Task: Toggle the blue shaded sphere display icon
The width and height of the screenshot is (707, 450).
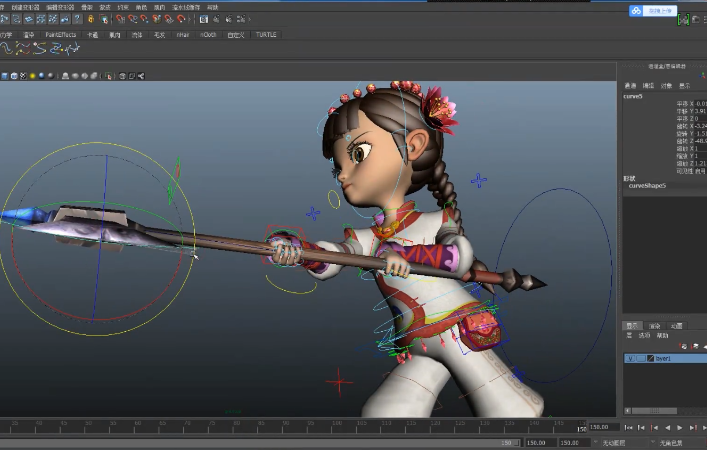Action: (41, 76)
